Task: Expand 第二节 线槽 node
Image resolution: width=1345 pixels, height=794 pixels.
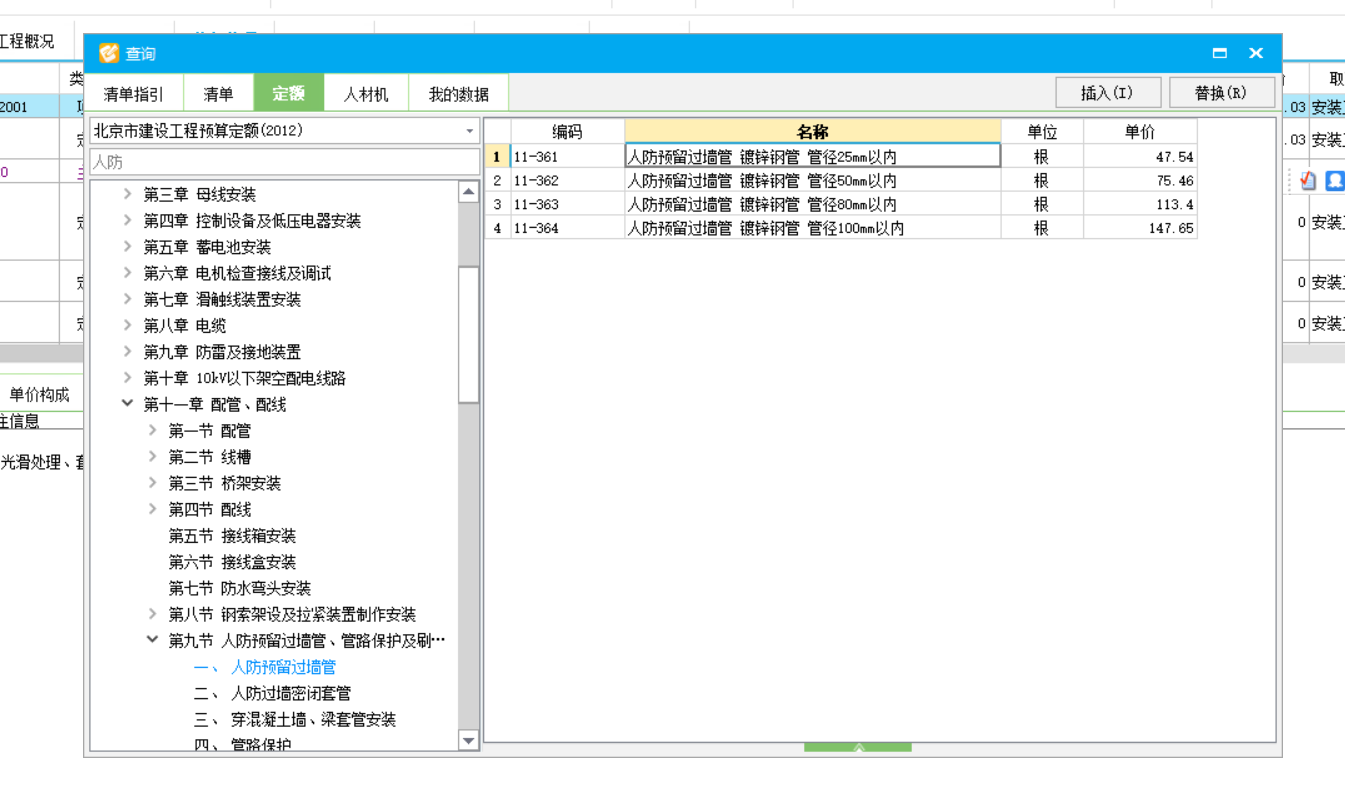Action: pos(152,456)
